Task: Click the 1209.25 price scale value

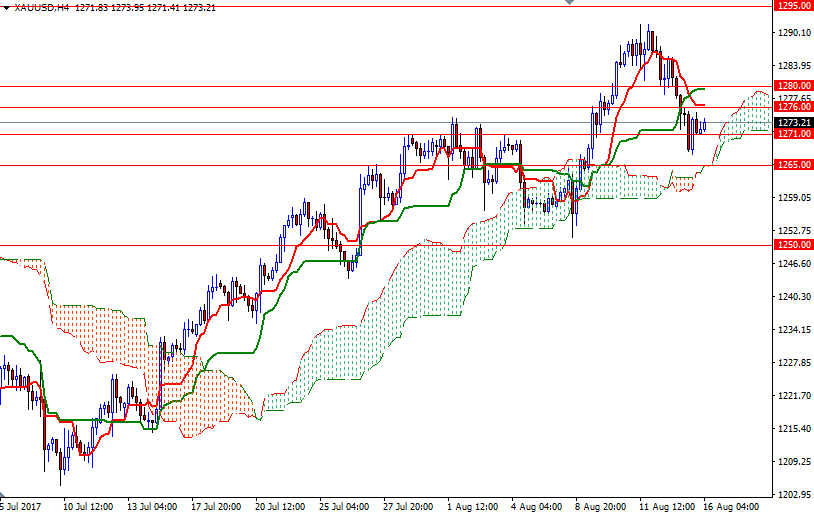Action: click(794, 461)
